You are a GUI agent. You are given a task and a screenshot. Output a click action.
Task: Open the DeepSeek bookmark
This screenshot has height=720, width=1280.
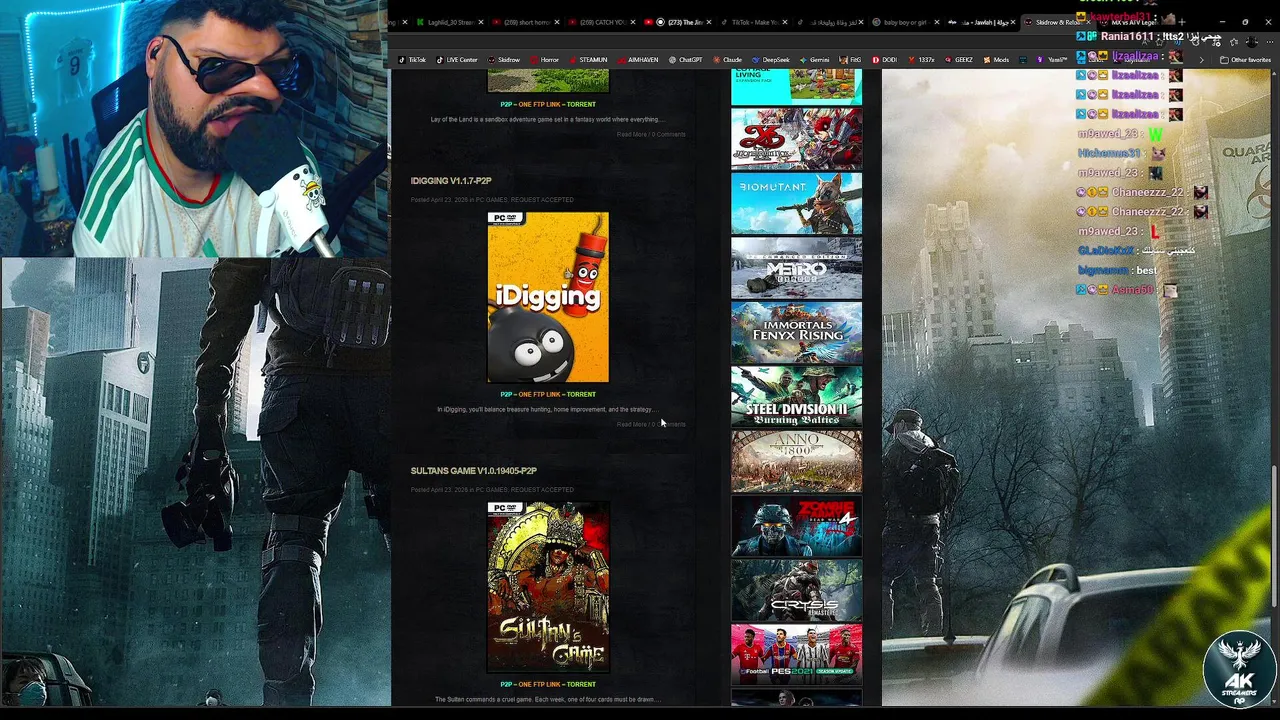pyautogui.click(x=771, y=60)
